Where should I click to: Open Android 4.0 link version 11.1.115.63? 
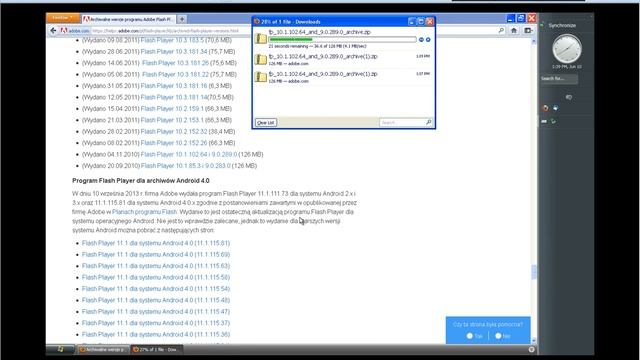point(156,266)
